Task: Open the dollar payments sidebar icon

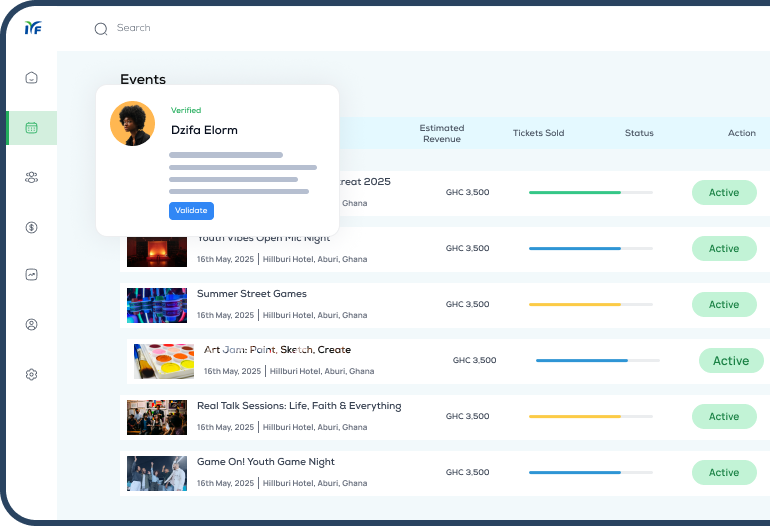Action: (x=31, y=227)
